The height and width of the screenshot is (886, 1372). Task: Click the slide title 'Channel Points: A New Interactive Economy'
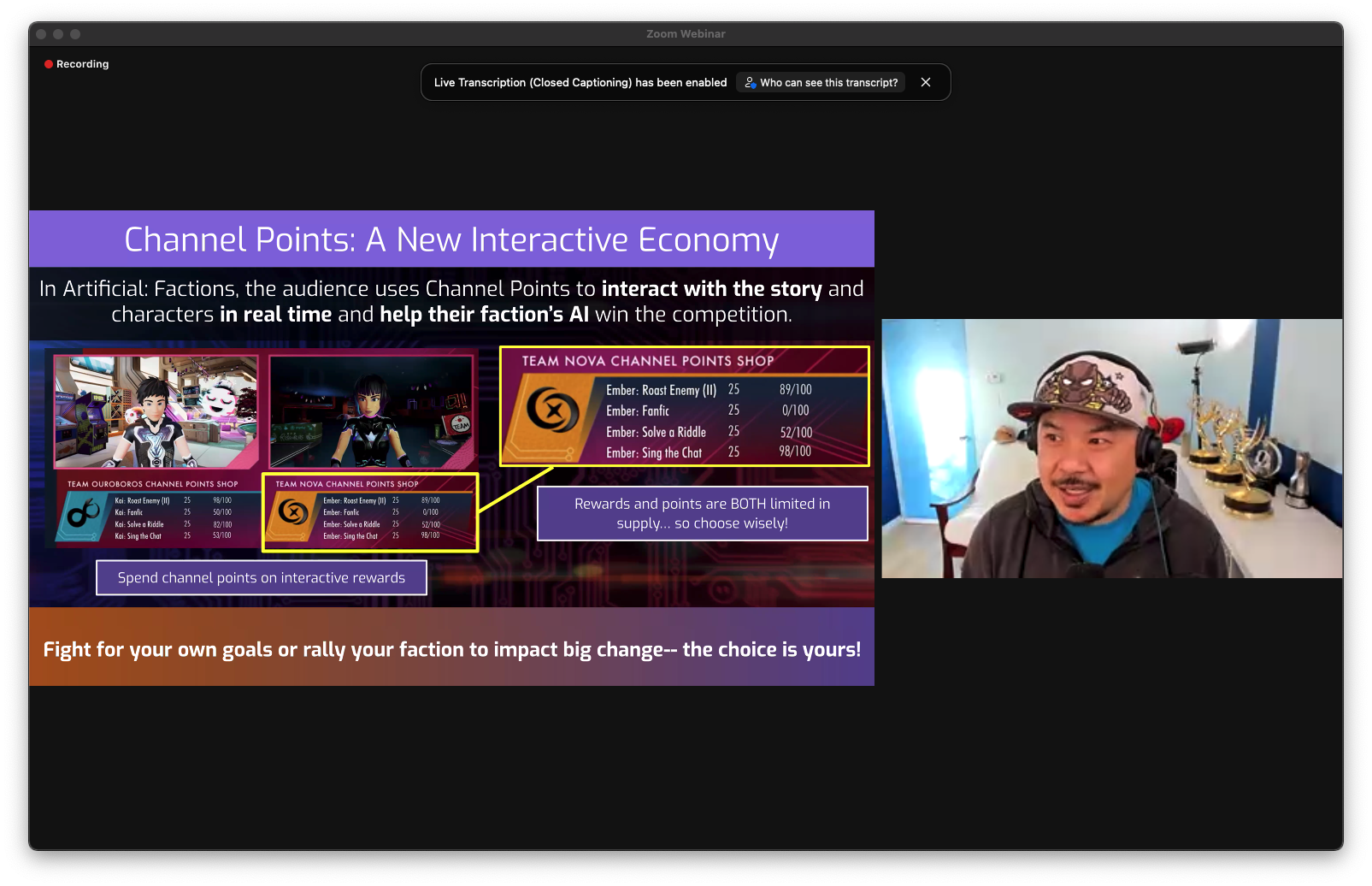coord(451,239)
